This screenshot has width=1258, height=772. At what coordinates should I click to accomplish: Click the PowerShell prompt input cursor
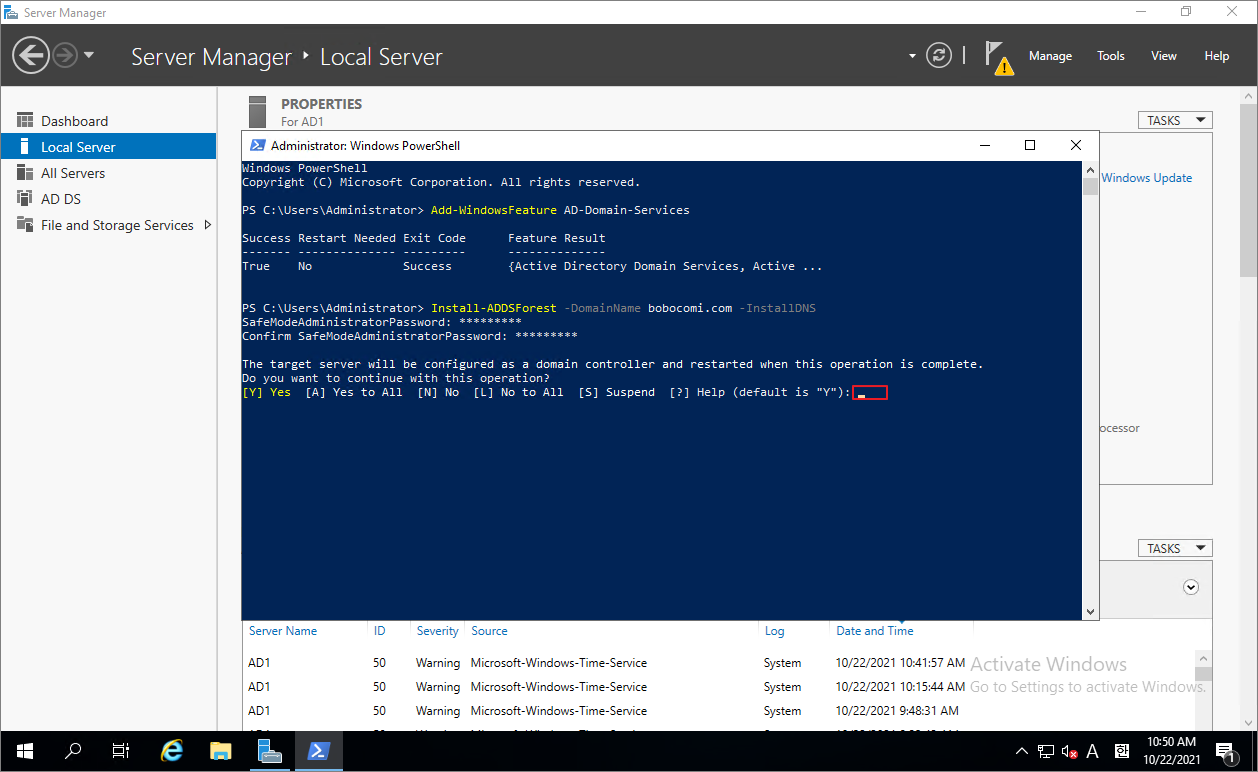pos(869,393)
